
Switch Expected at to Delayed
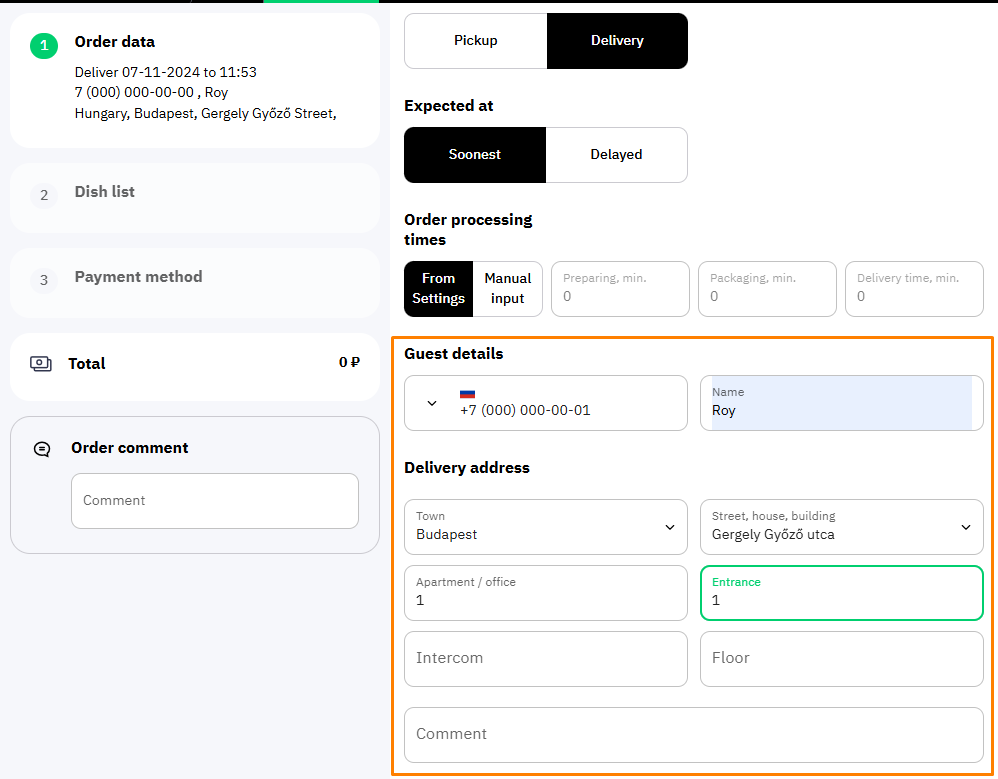pos(616,155)
